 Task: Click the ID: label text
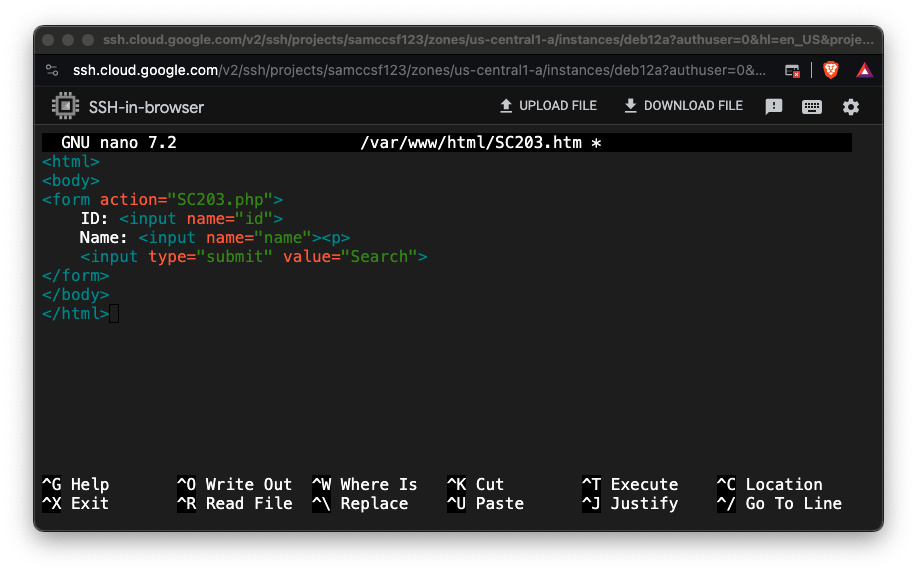click(x=94, y=219)
